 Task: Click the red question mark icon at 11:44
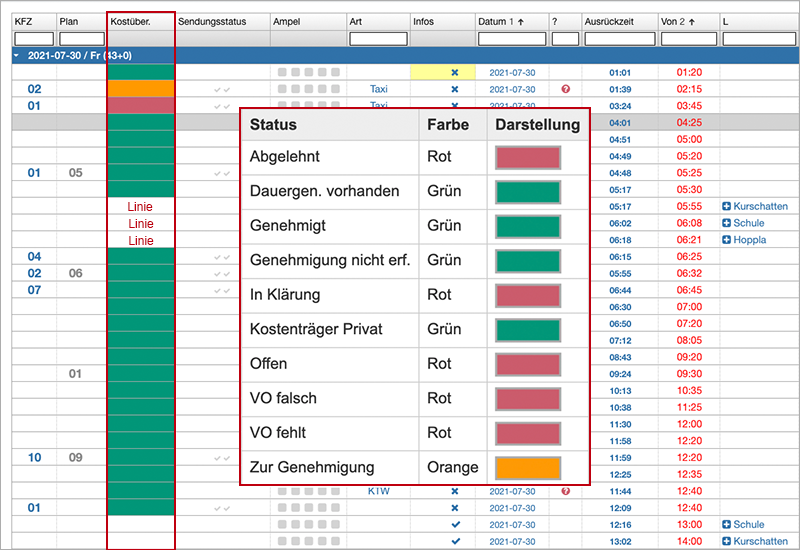click(x=566, y=492)
